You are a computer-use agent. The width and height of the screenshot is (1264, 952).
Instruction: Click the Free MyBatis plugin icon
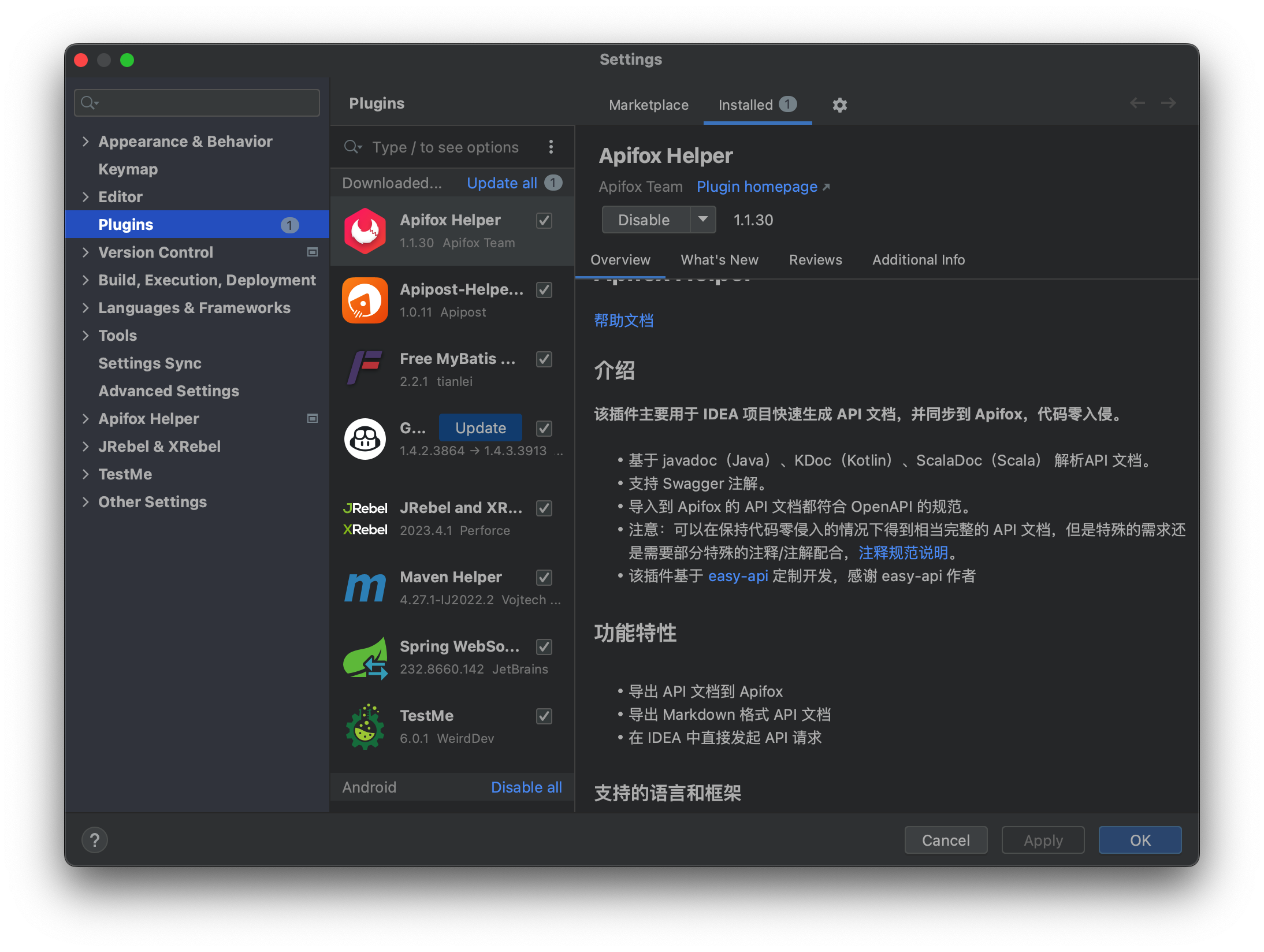coord(365,369)
